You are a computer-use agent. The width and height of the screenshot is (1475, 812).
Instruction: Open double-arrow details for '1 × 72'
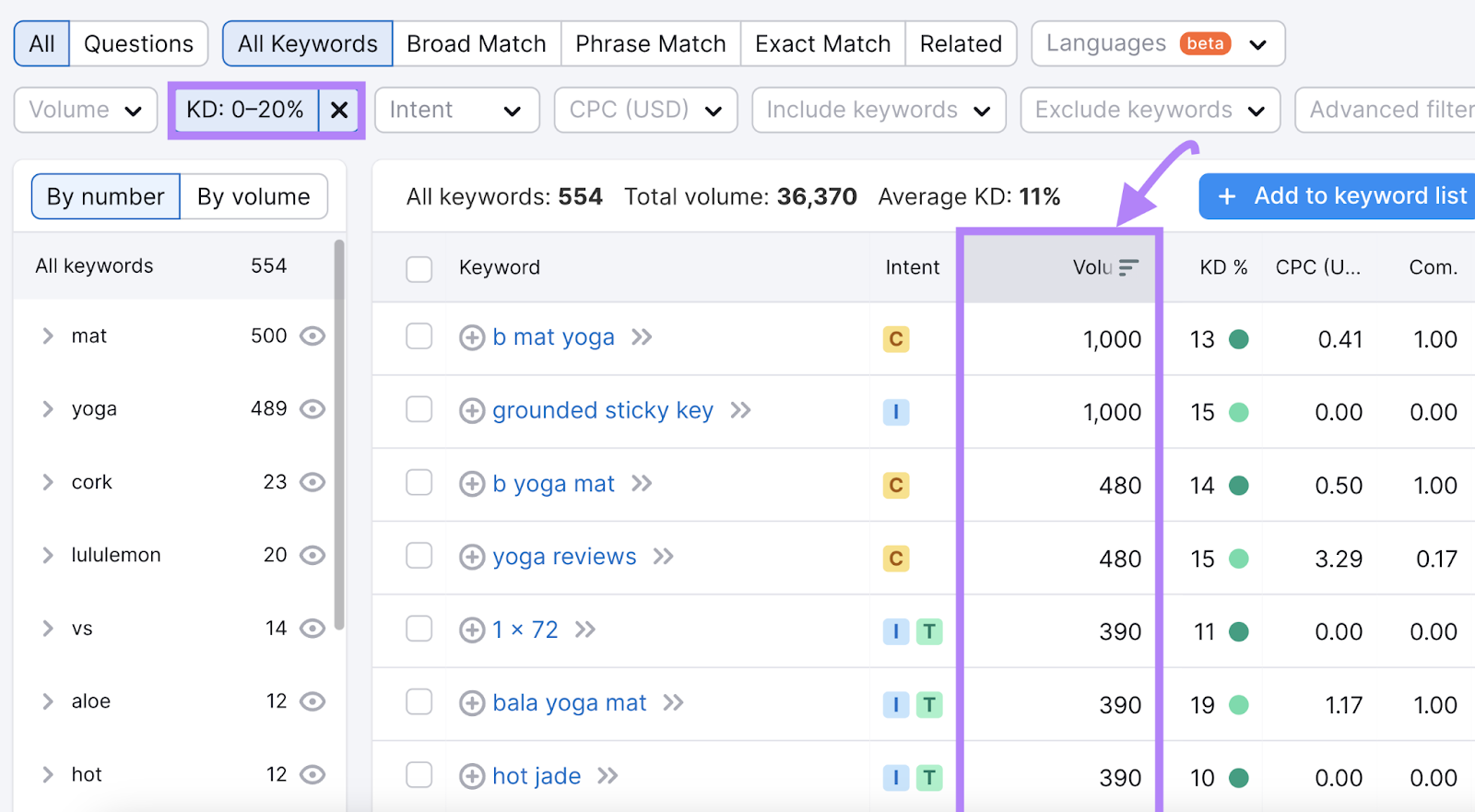click(x=584, y=630)
